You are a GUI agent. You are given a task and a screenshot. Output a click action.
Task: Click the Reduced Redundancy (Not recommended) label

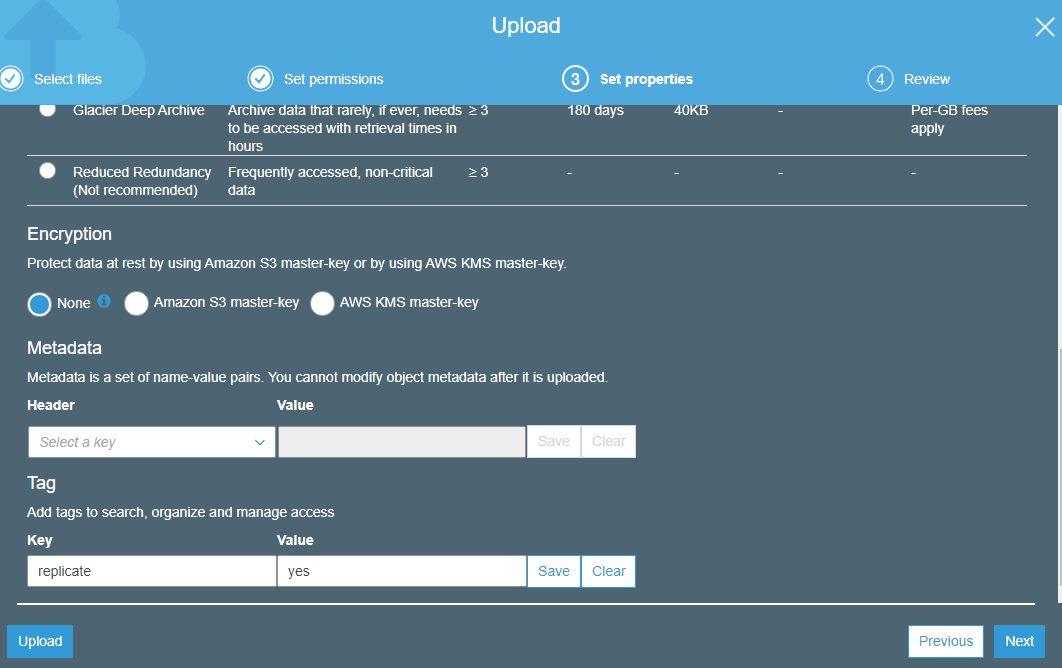coord(142,181)
